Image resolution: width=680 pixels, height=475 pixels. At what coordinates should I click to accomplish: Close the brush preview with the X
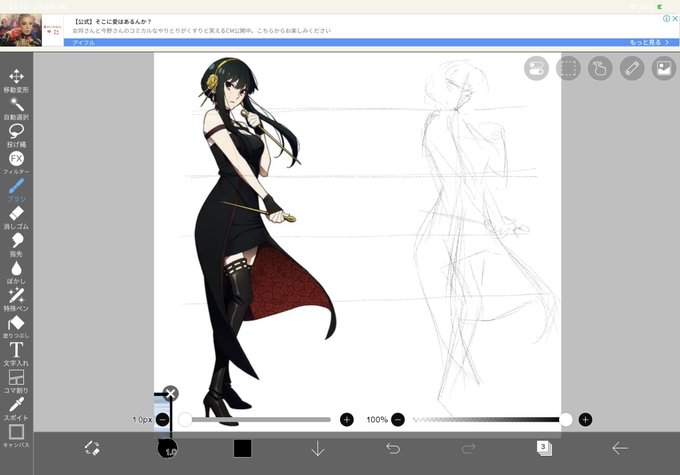click(170, 393)
